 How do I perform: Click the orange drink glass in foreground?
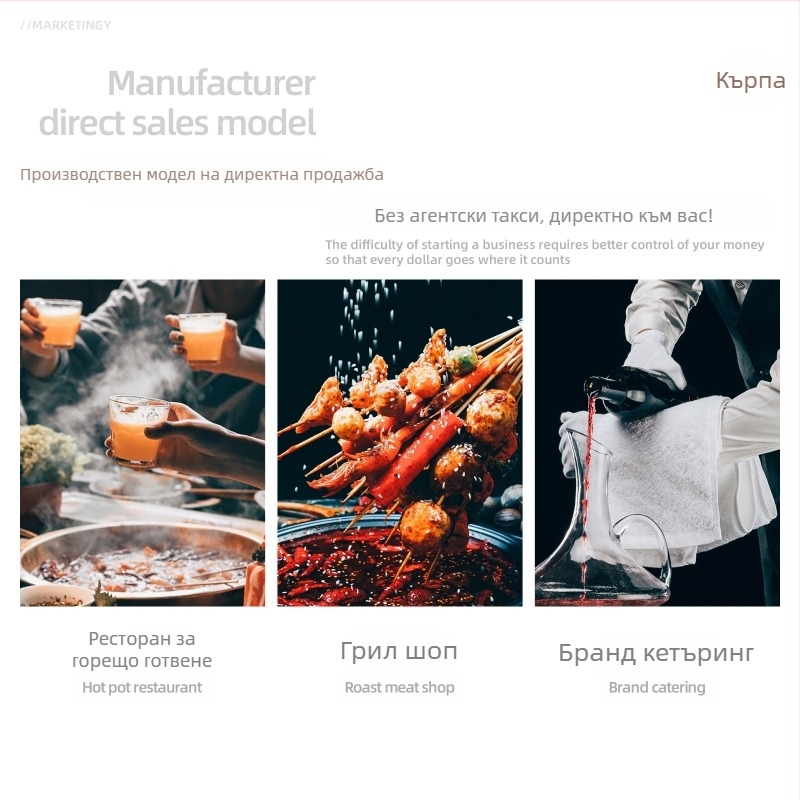point(137,431)
